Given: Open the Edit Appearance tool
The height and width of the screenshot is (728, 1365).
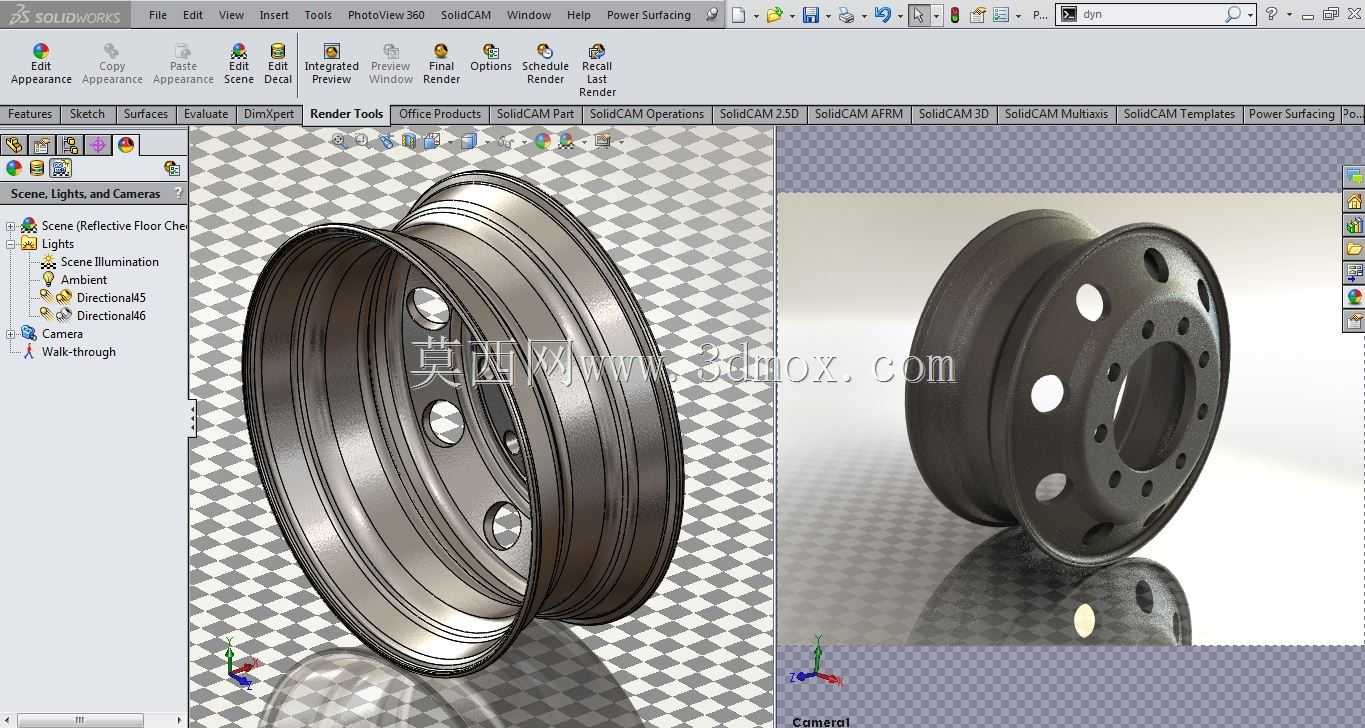Looking at the screenshot, I should 41,64.
